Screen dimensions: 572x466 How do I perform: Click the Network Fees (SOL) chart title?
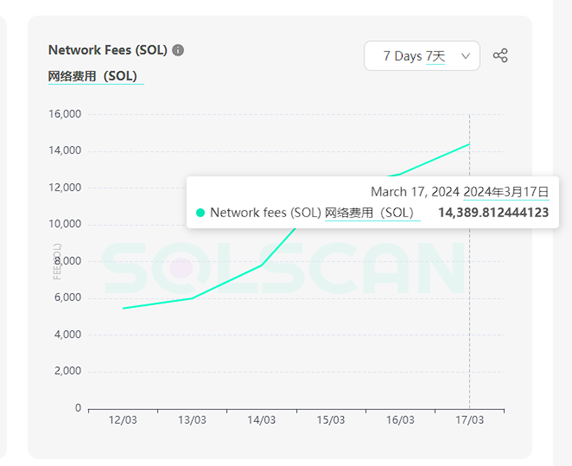click(x=108, y=50)
